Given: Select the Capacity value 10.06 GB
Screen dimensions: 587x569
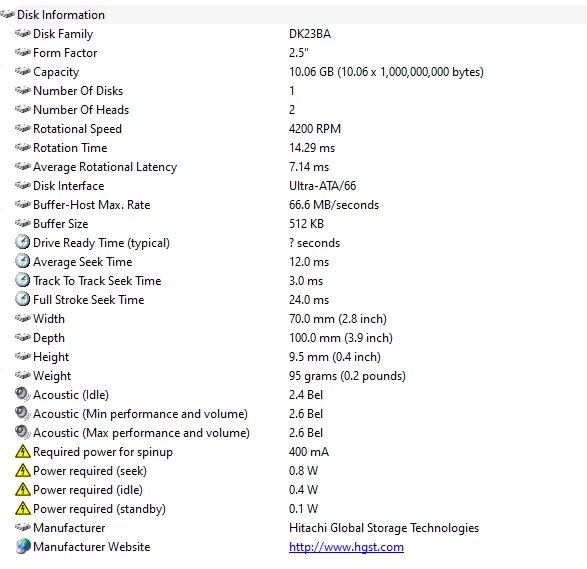Looking at the screenshot, I should (386, 72).
